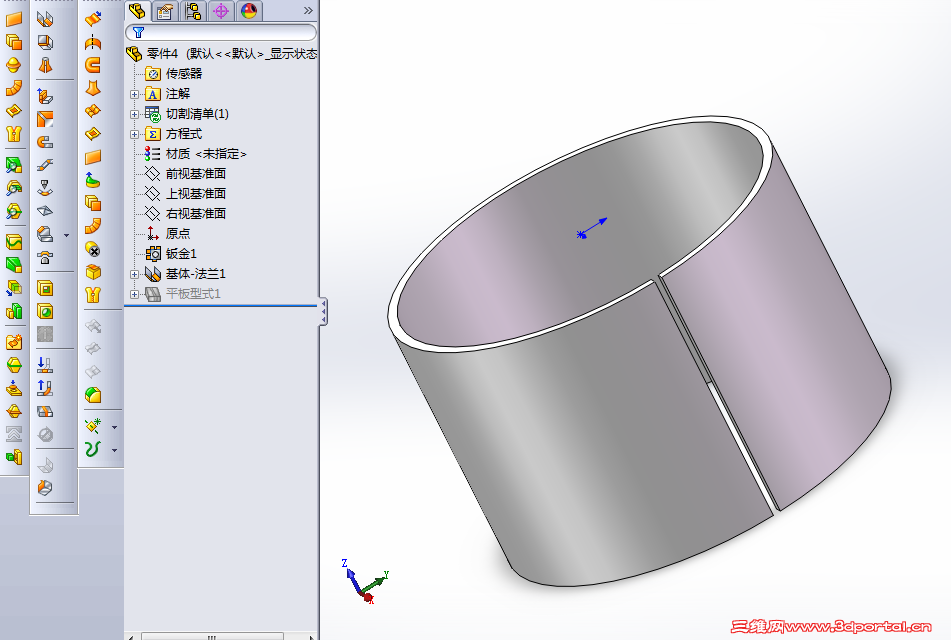This screenshot has height=640, width=951.
Task: Select the Simple Hole tool
Action: (x=45, y=311)
